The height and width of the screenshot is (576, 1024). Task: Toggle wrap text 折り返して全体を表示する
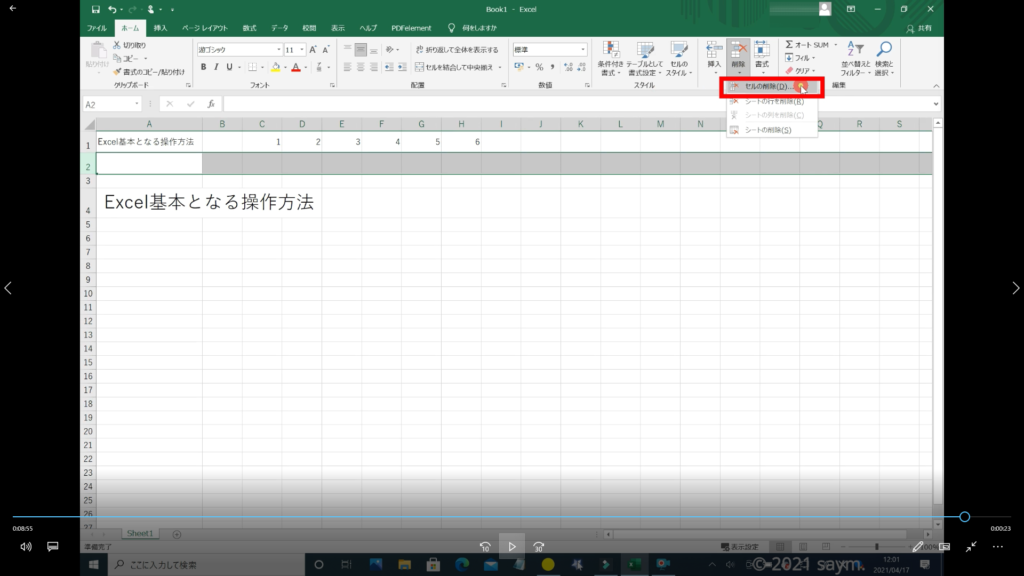tap(455, 49)
